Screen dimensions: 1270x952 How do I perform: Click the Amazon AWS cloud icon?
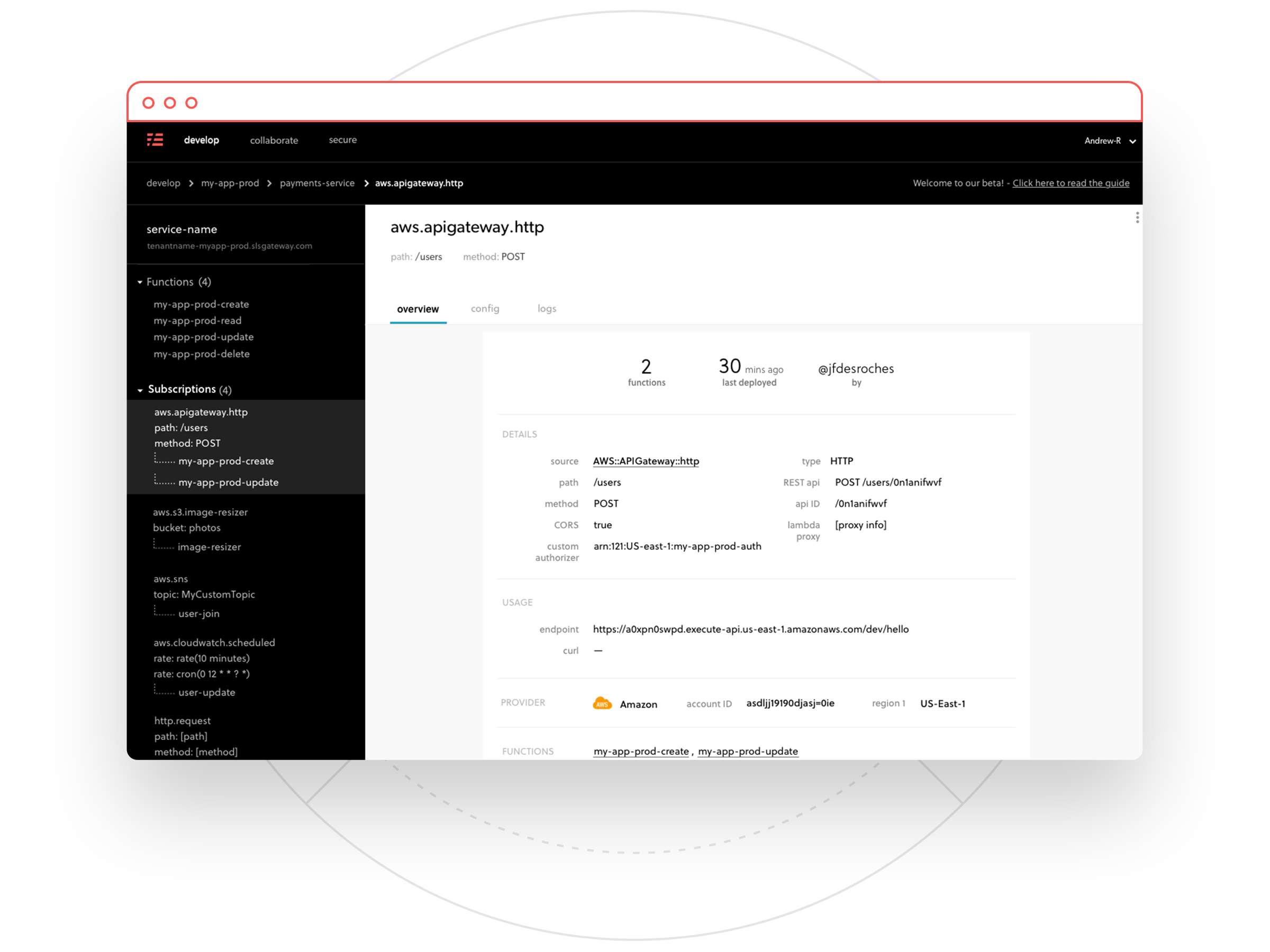(602, 703)
